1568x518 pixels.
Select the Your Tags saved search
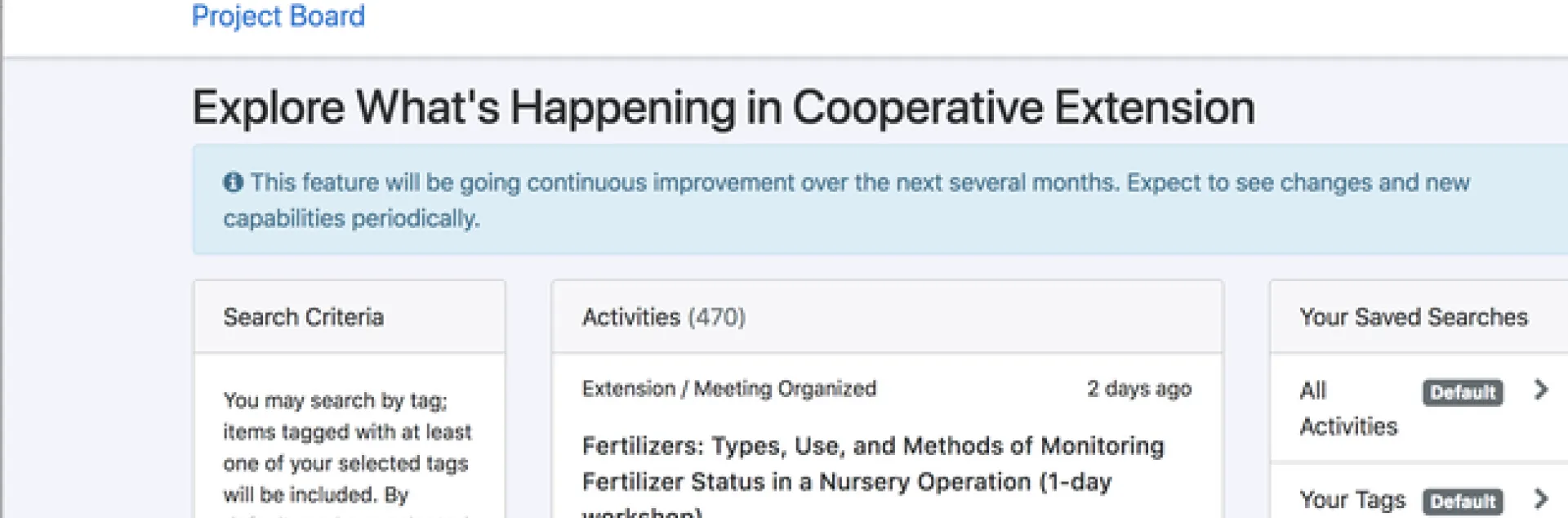coord(1352,499)
